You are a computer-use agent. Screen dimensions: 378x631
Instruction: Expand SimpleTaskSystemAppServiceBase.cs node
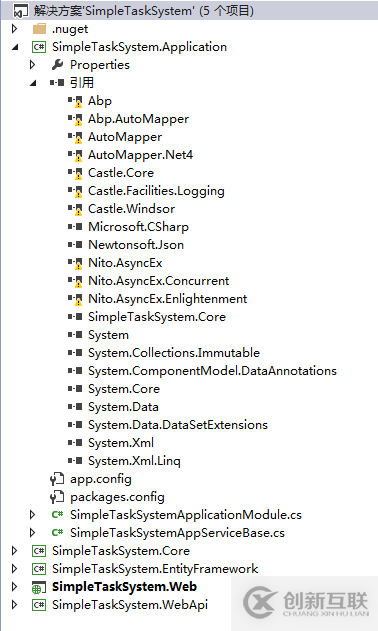[33, 533]
